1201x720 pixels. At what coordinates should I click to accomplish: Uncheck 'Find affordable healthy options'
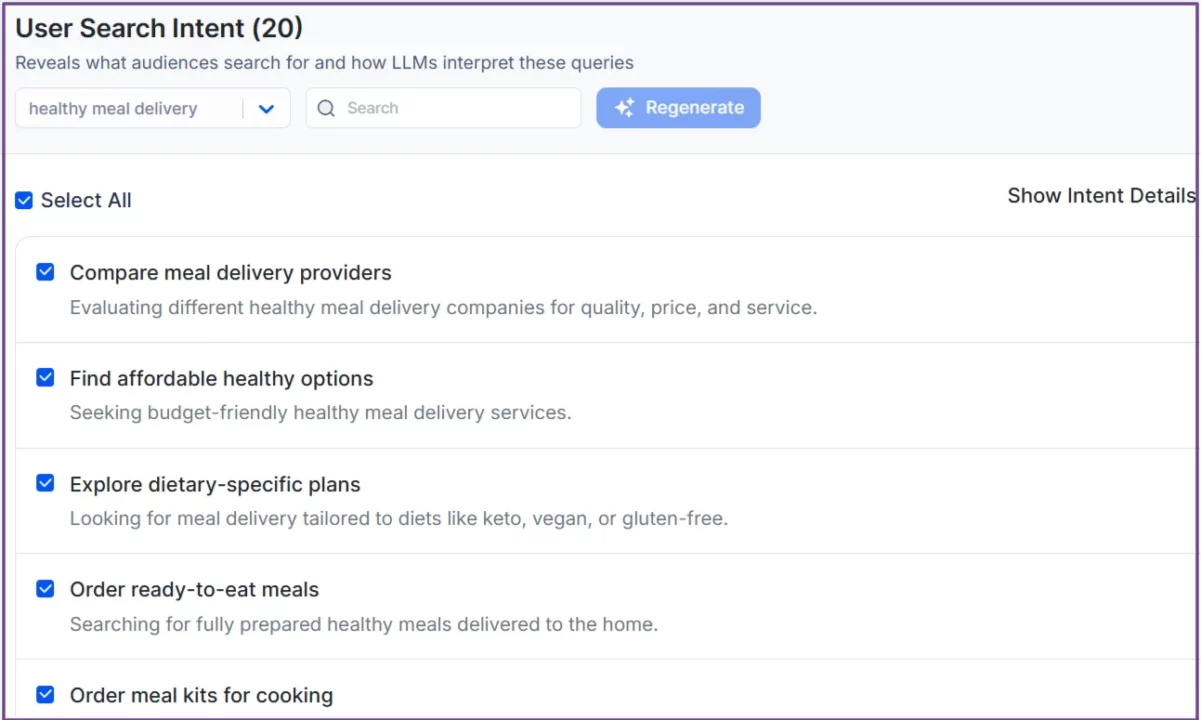coord(45,377)
